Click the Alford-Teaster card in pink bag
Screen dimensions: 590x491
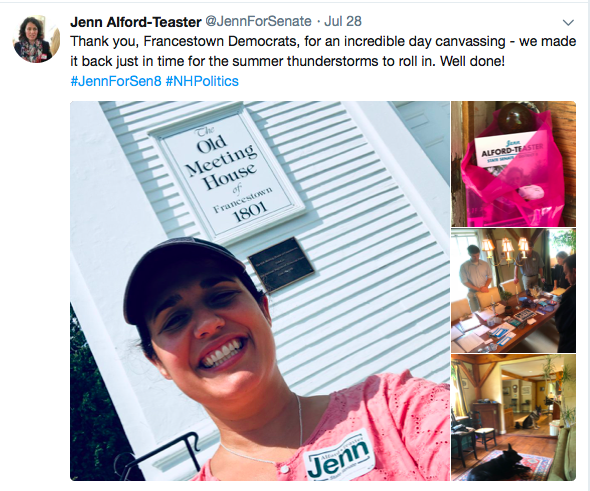507,151
